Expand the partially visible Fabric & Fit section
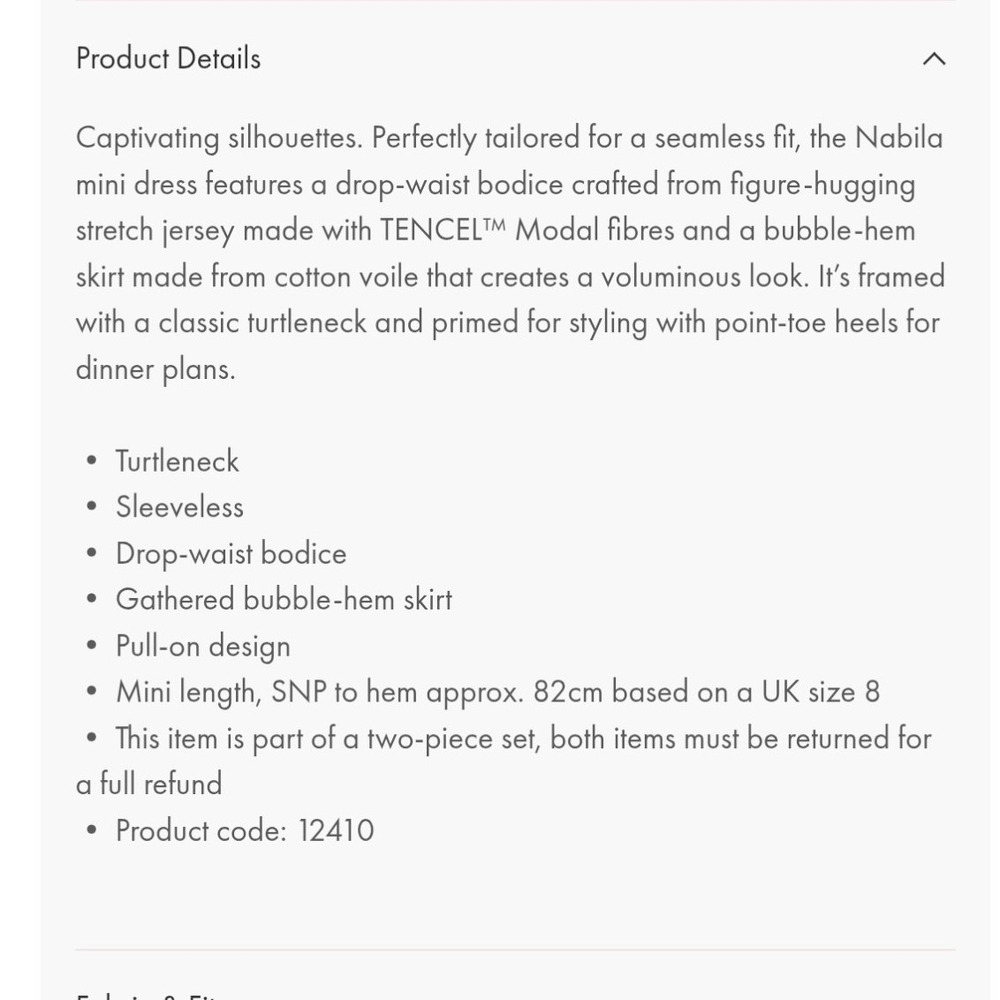Screen dimensions: 1000x1000 point(147,996)
